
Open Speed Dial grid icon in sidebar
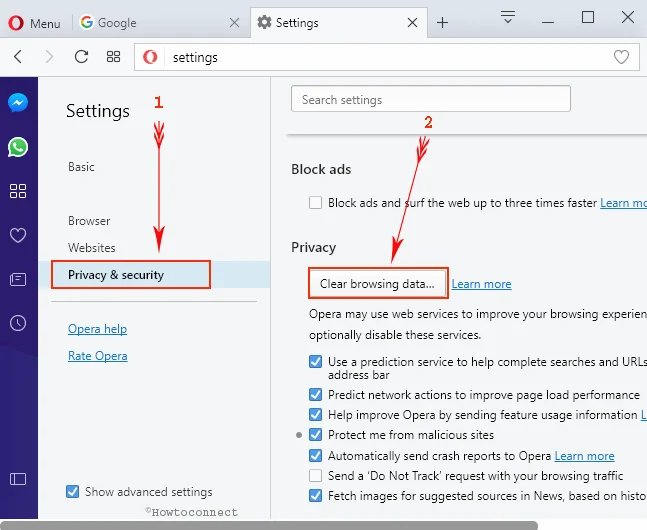(x=18, y=191)
